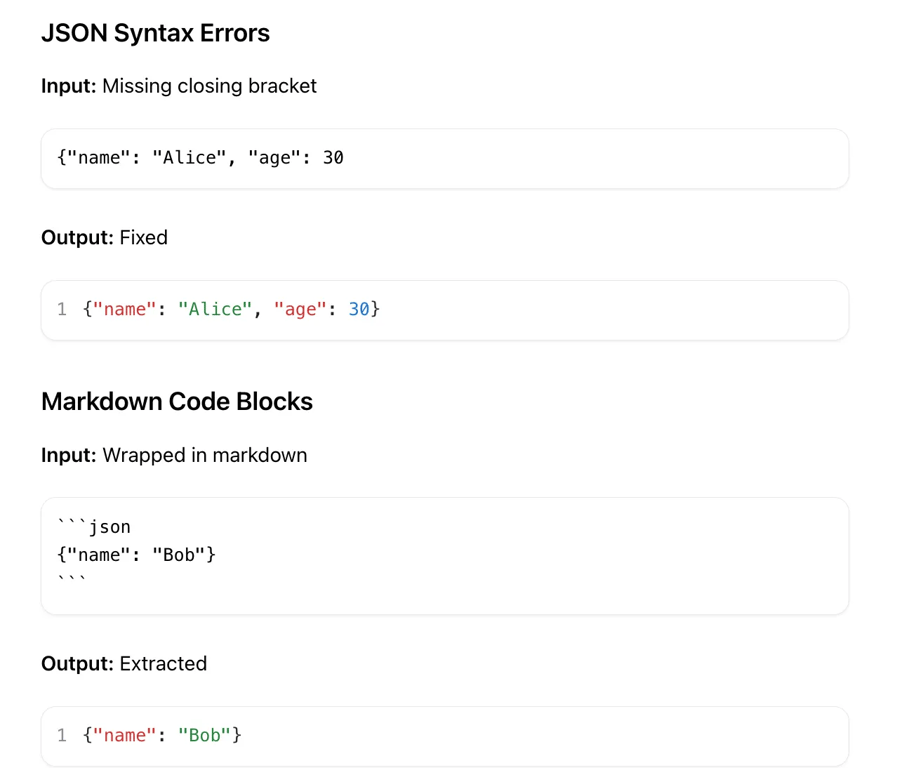Click the "JSON Syntax Errors" heading
The height and width of the screenshot is (768, 897).
155,33
